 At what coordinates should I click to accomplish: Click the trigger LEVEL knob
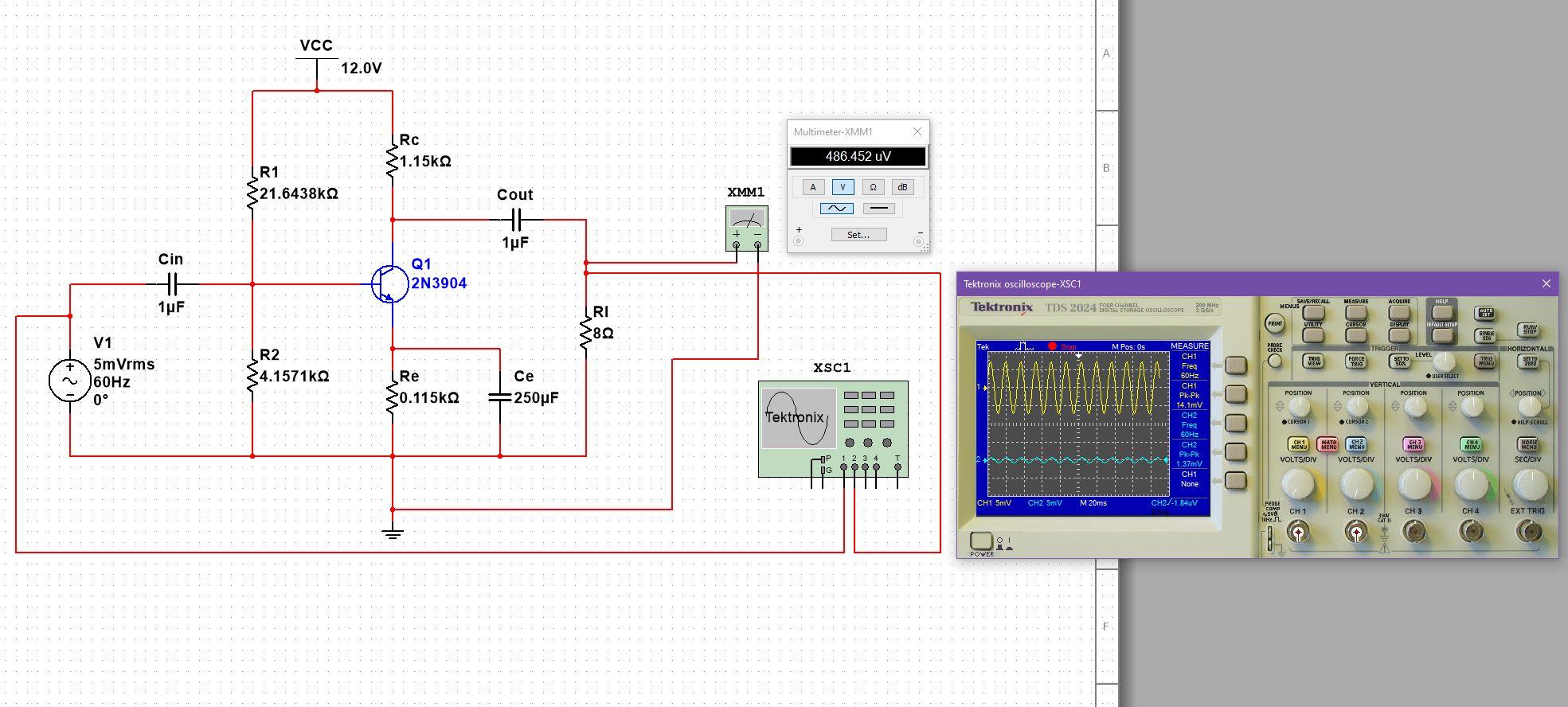1444,361
